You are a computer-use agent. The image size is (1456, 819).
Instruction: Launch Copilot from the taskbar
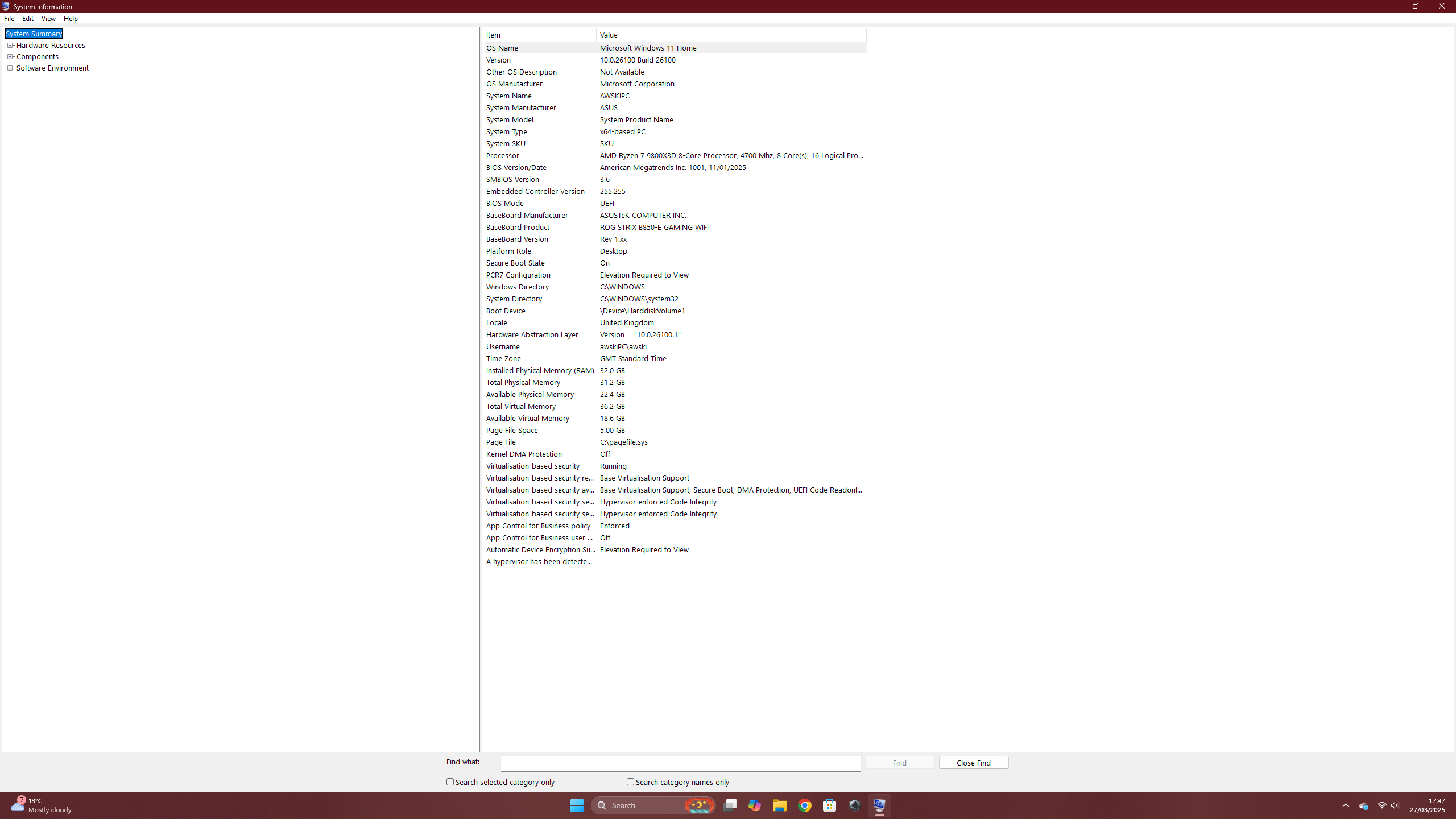pyautogui.click(x=755, y=805)
